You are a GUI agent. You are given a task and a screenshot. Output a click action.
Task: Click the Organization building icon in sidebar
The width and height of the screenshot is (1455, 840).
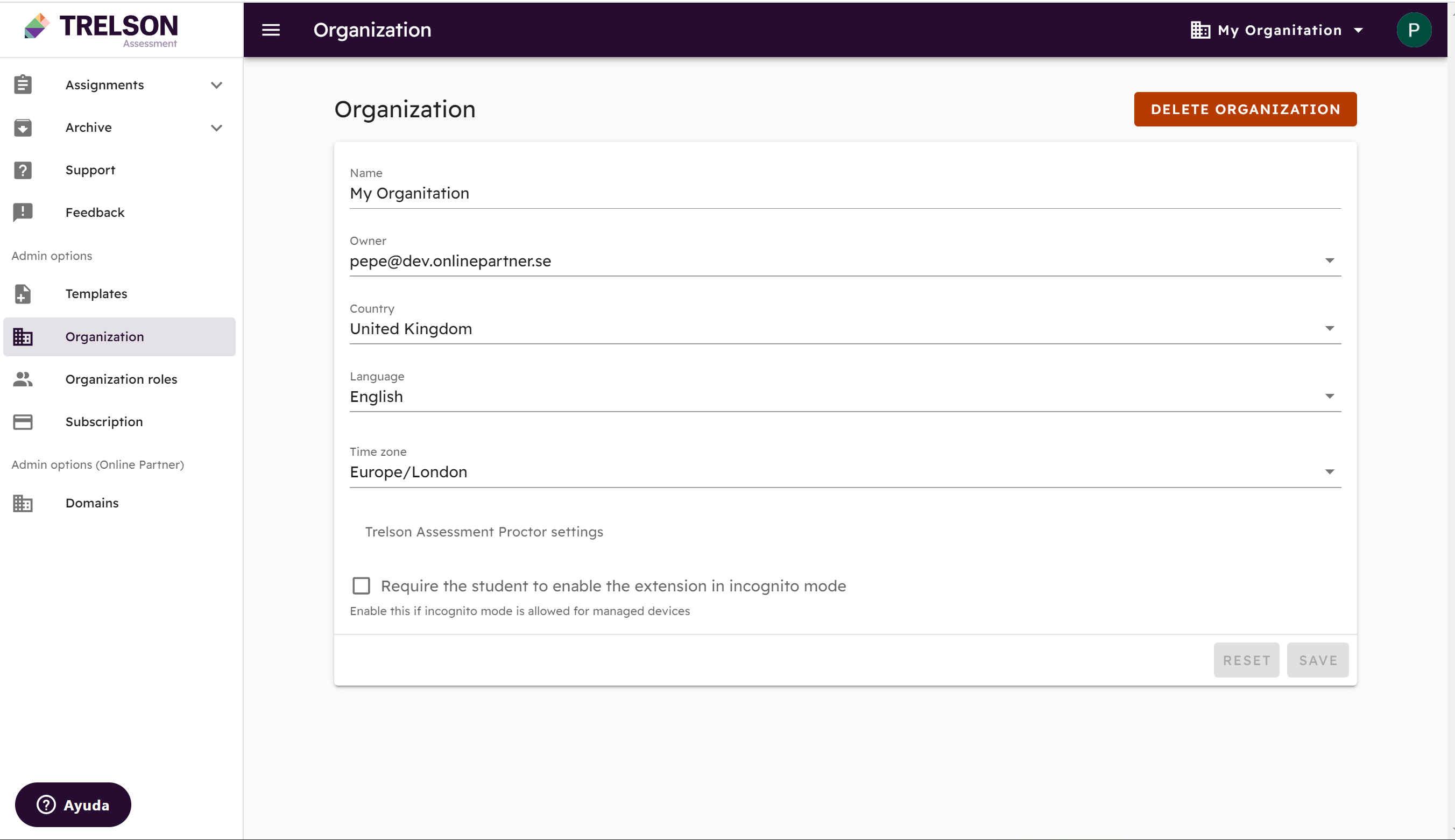click(x=23, y=336)
